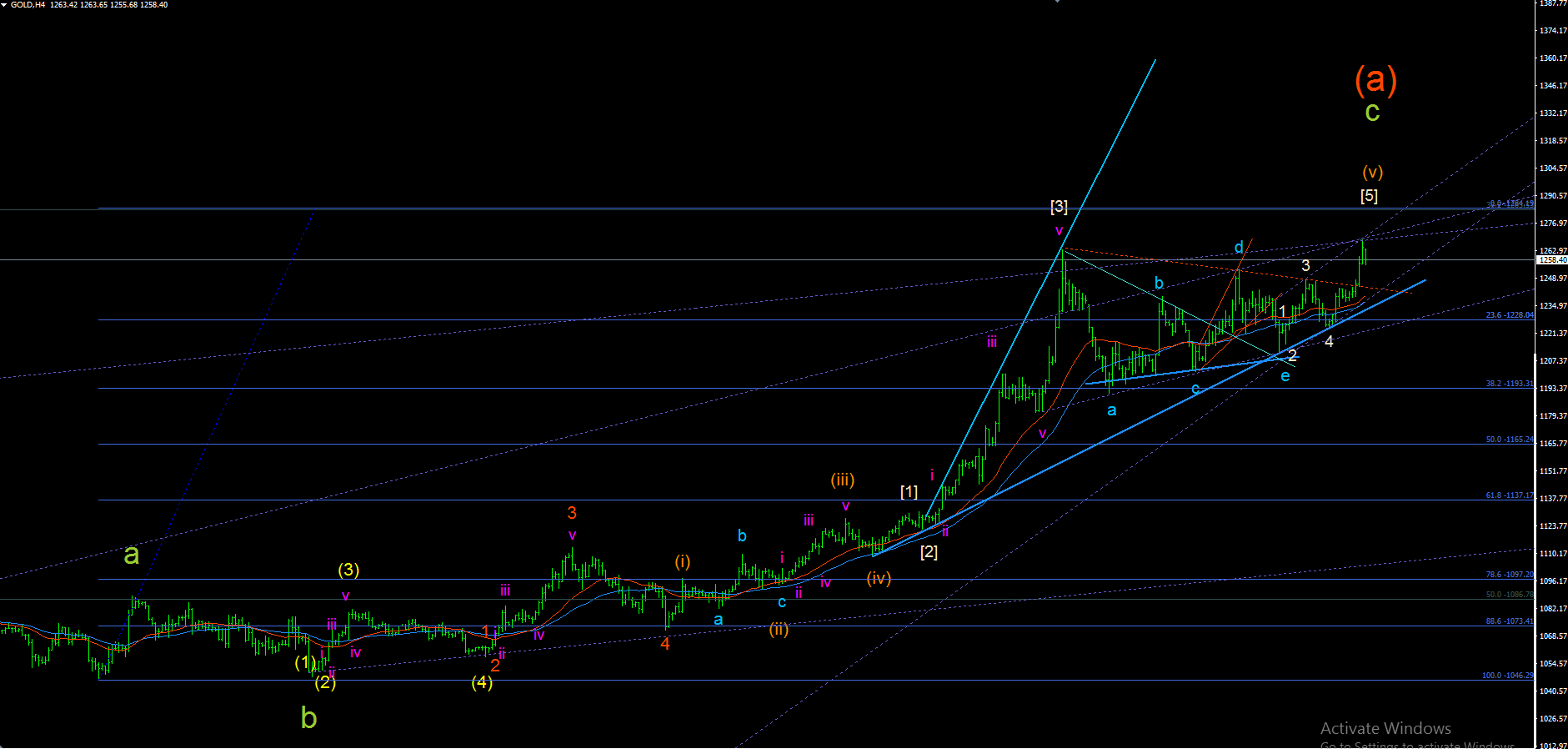Viewport: 1568px width, 749px height.
Task: Select the 78.6 -1097.20 Fibonacci level label
Action: coord(1509,575)
